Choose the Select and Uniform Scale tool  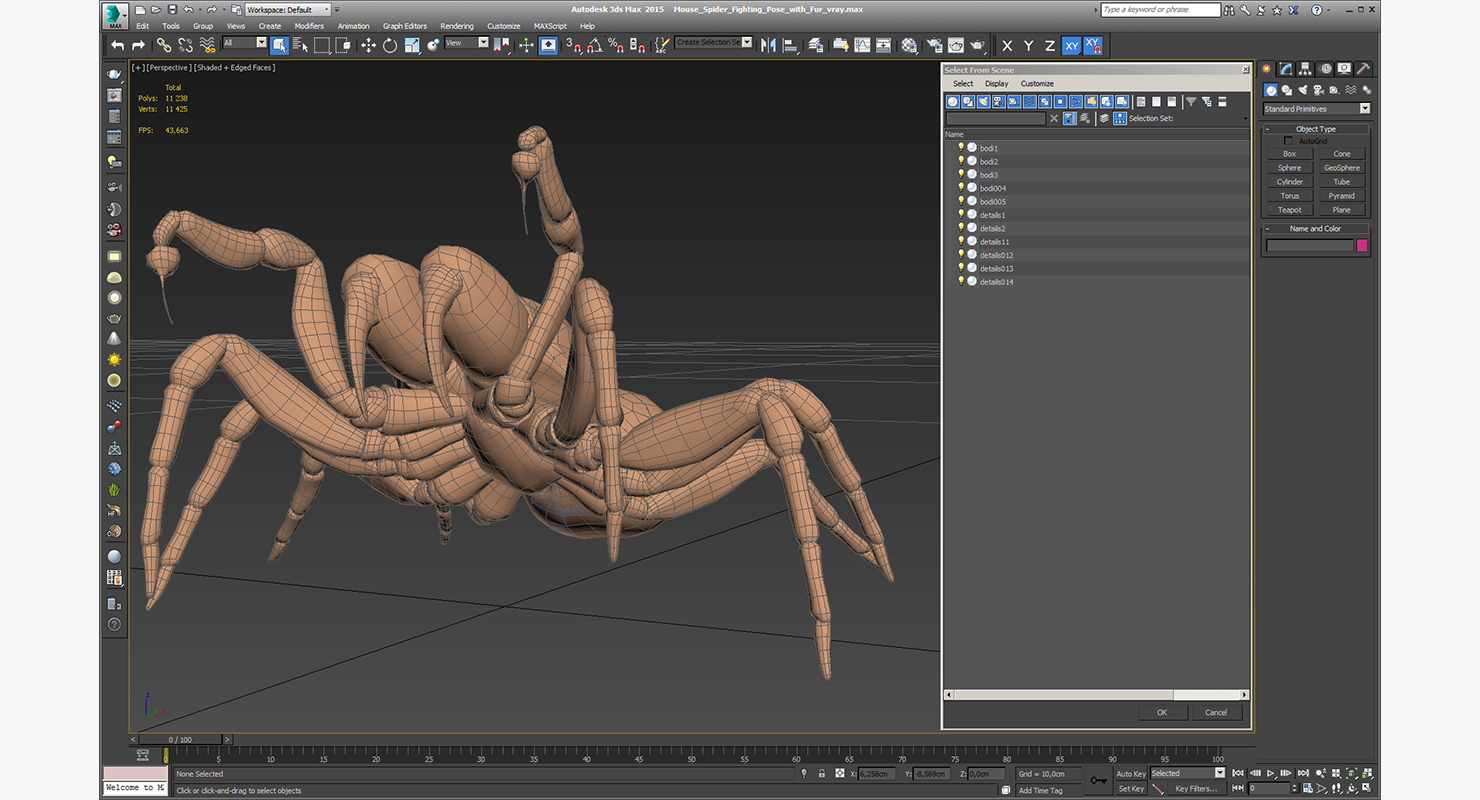pos(411,45)
